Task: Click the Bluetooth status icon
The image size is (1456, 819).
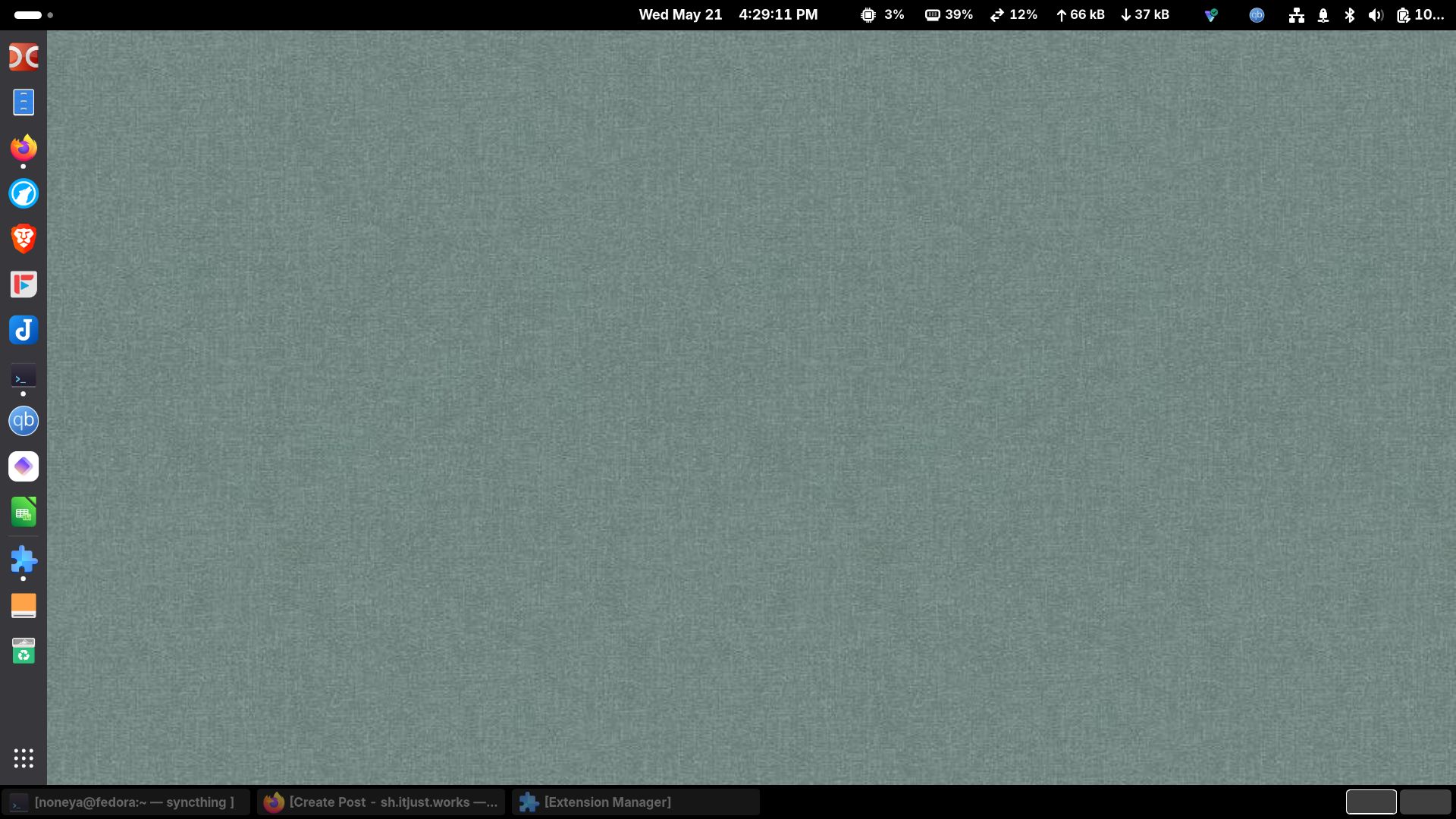Action: (1350, 15)
